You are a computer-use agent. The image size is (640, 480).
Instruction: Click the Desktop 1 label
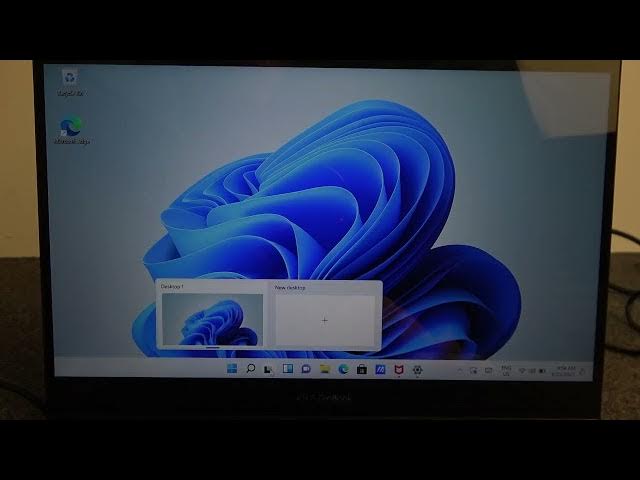(x=172, y=287)
